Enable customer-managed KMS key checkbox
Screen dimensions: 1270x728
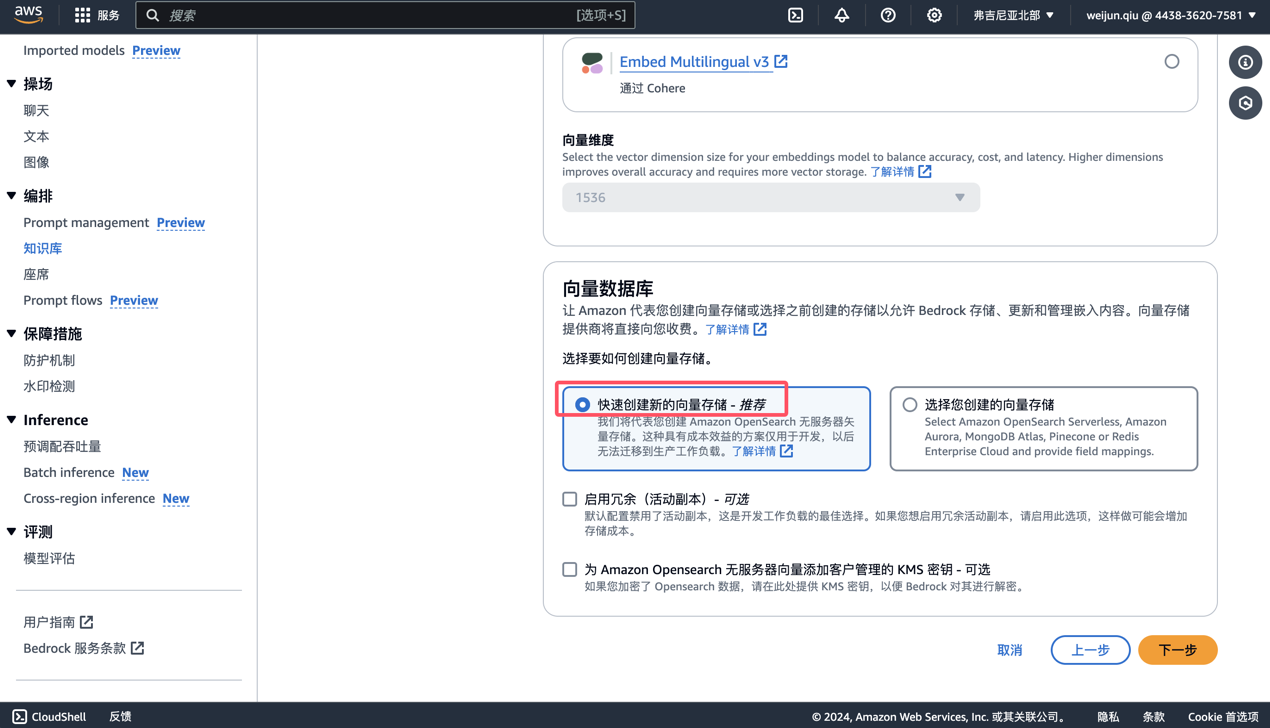pos(569,569)
